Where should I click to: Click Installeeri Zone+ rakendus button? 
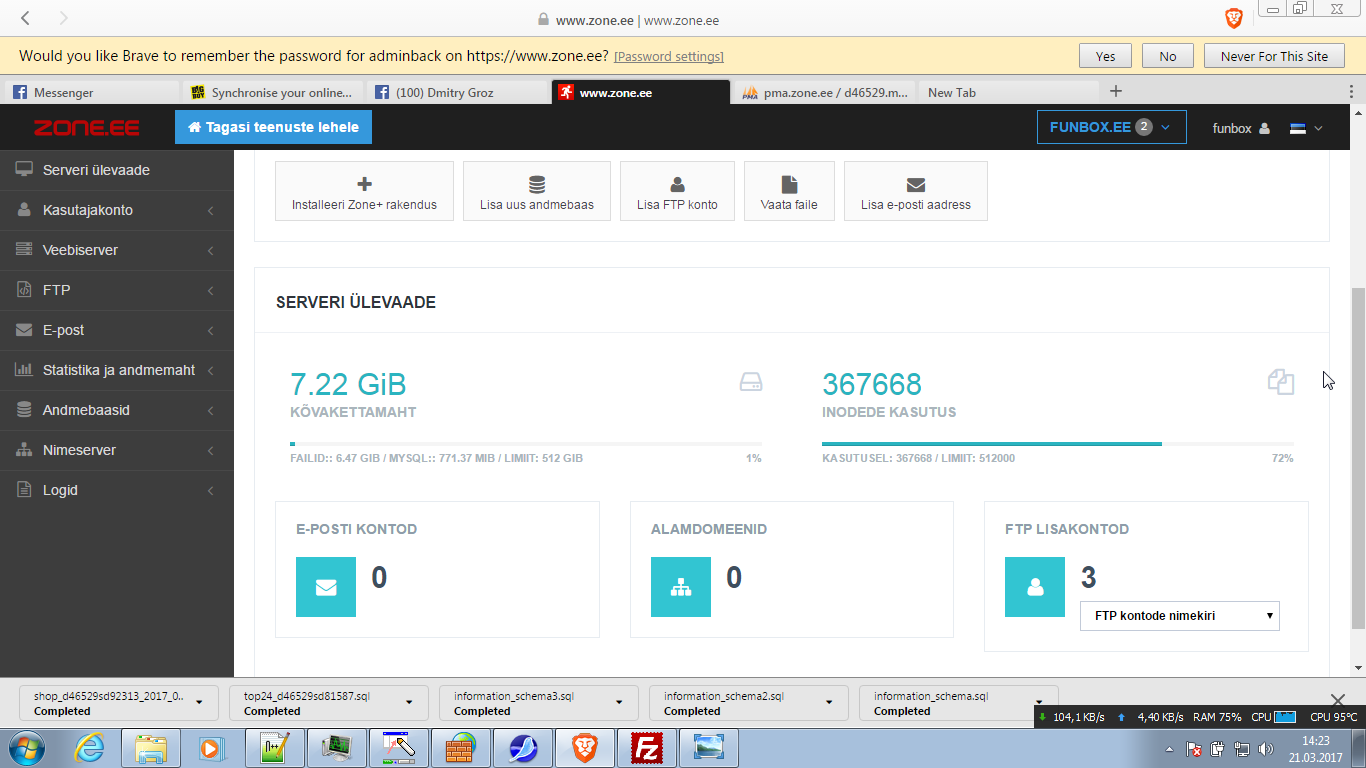coord(364,191)
